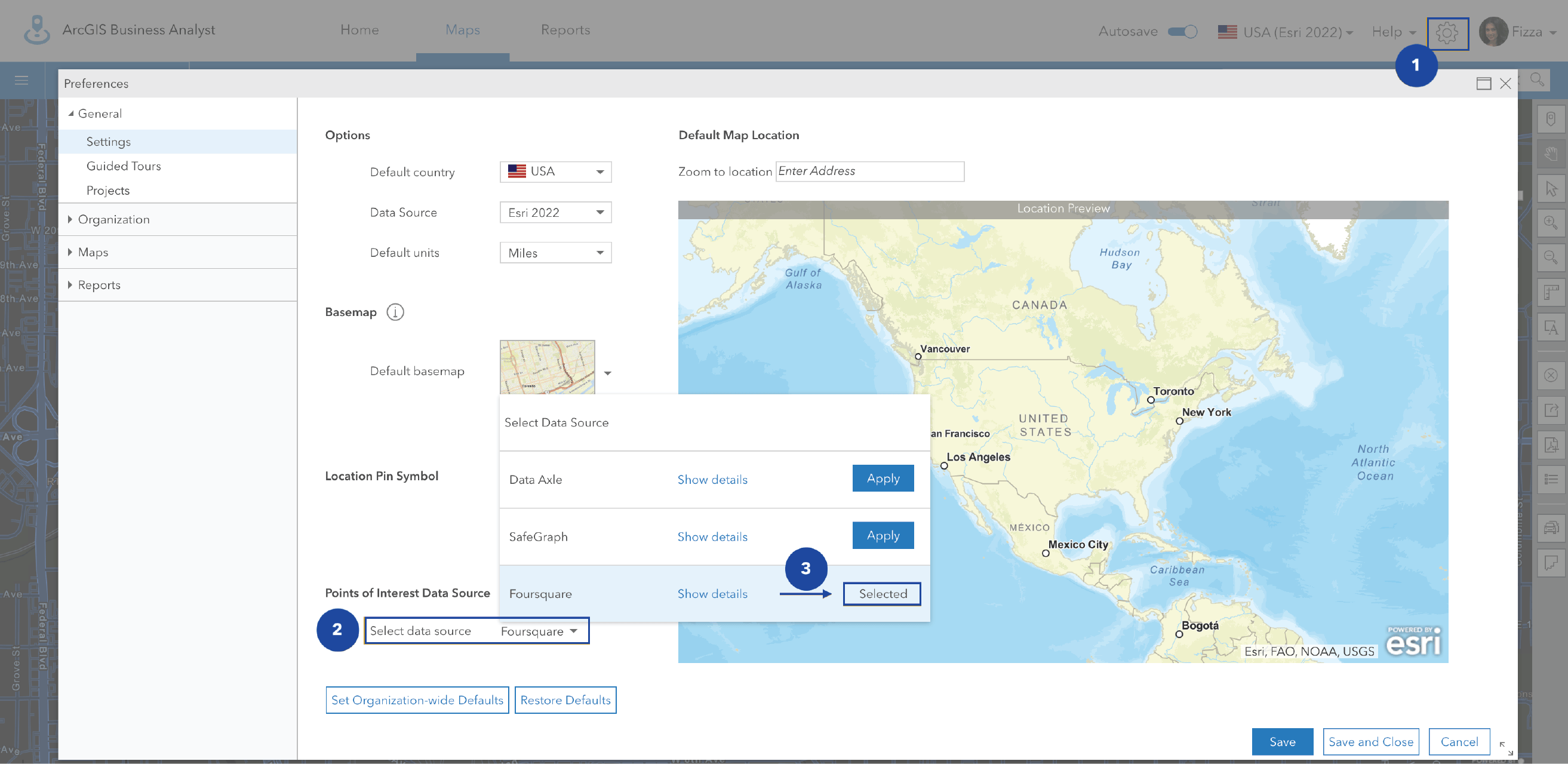
Task: Click the Zoom to location address field
Action: 869,171
